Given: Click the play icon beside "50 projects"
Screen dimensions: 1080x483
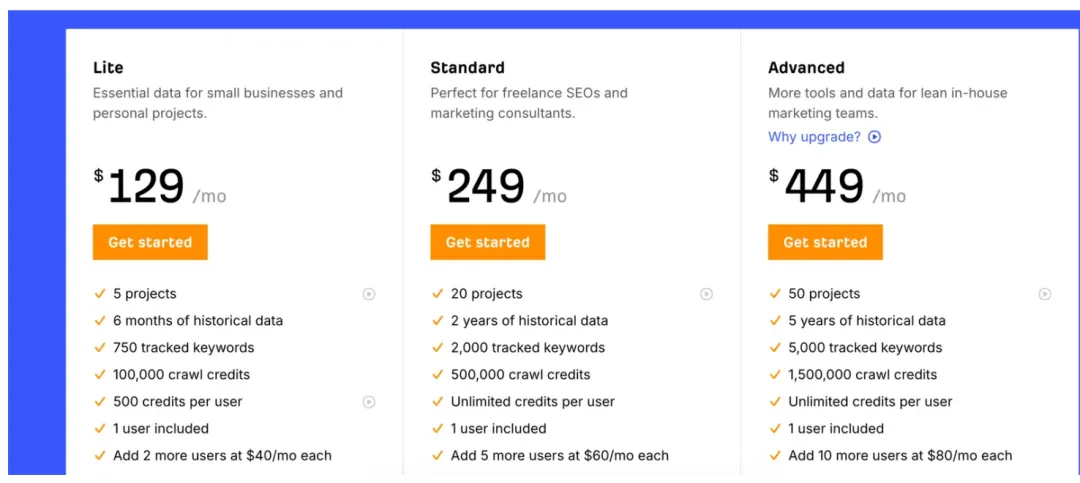Looking at the screenshot, I should (x=1045, y=294).
